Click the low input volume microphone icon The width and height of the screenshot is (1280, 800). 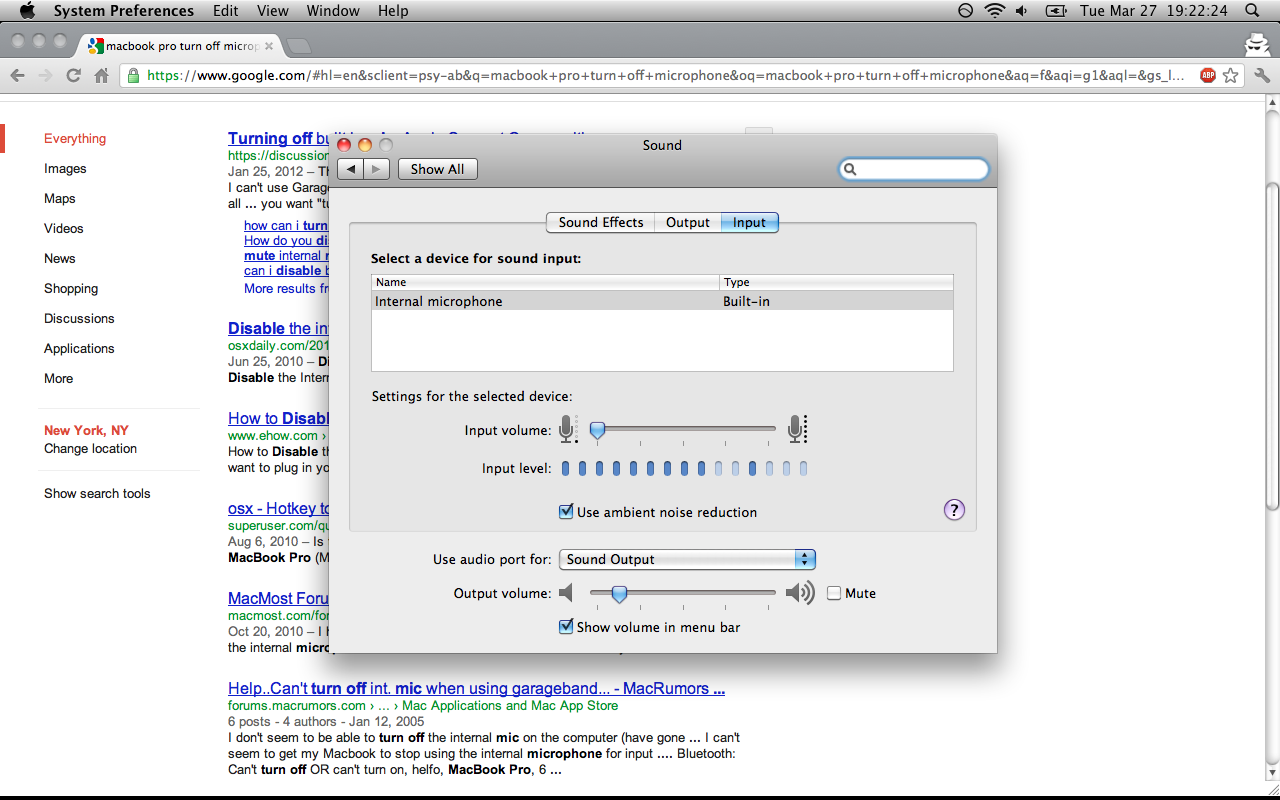(567, 430)
